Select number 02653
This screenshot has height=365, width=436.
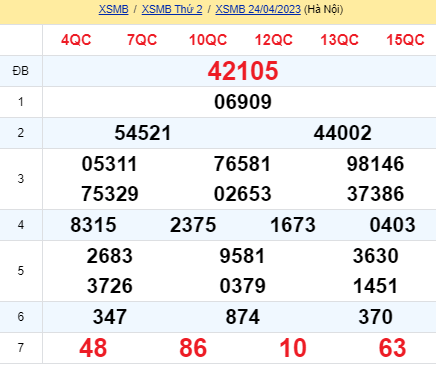tap(243, 194)
